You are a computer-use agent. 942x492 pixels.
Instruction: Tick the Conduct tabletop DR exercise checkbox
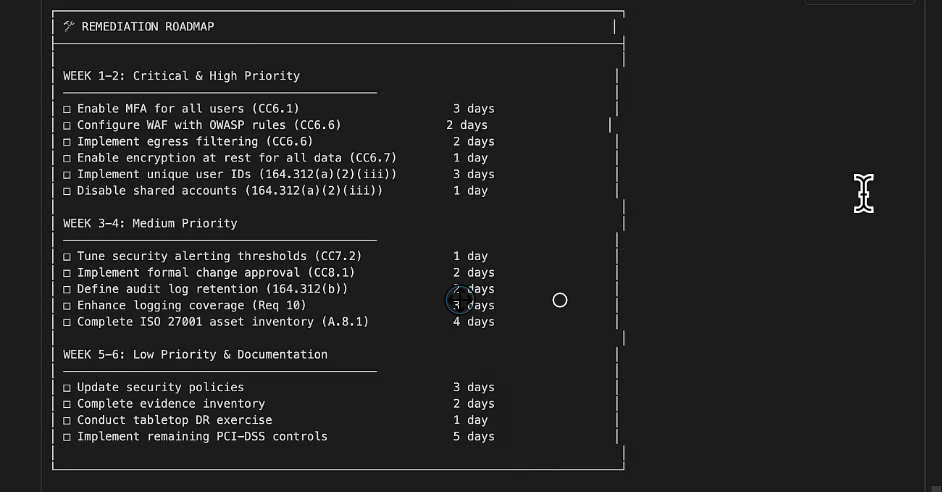tap(67, 421)
